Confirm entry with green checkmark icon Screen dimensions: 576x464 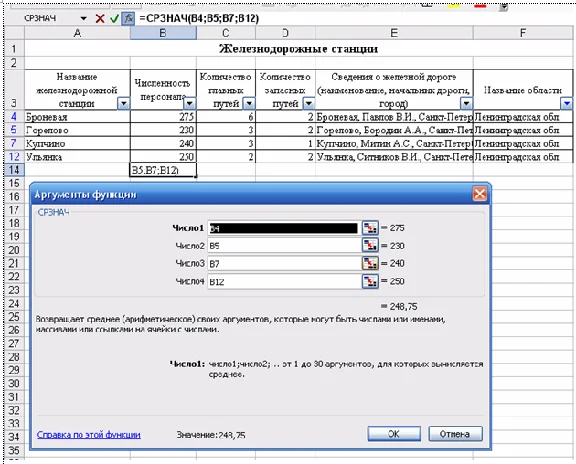[x=114, y=18]
